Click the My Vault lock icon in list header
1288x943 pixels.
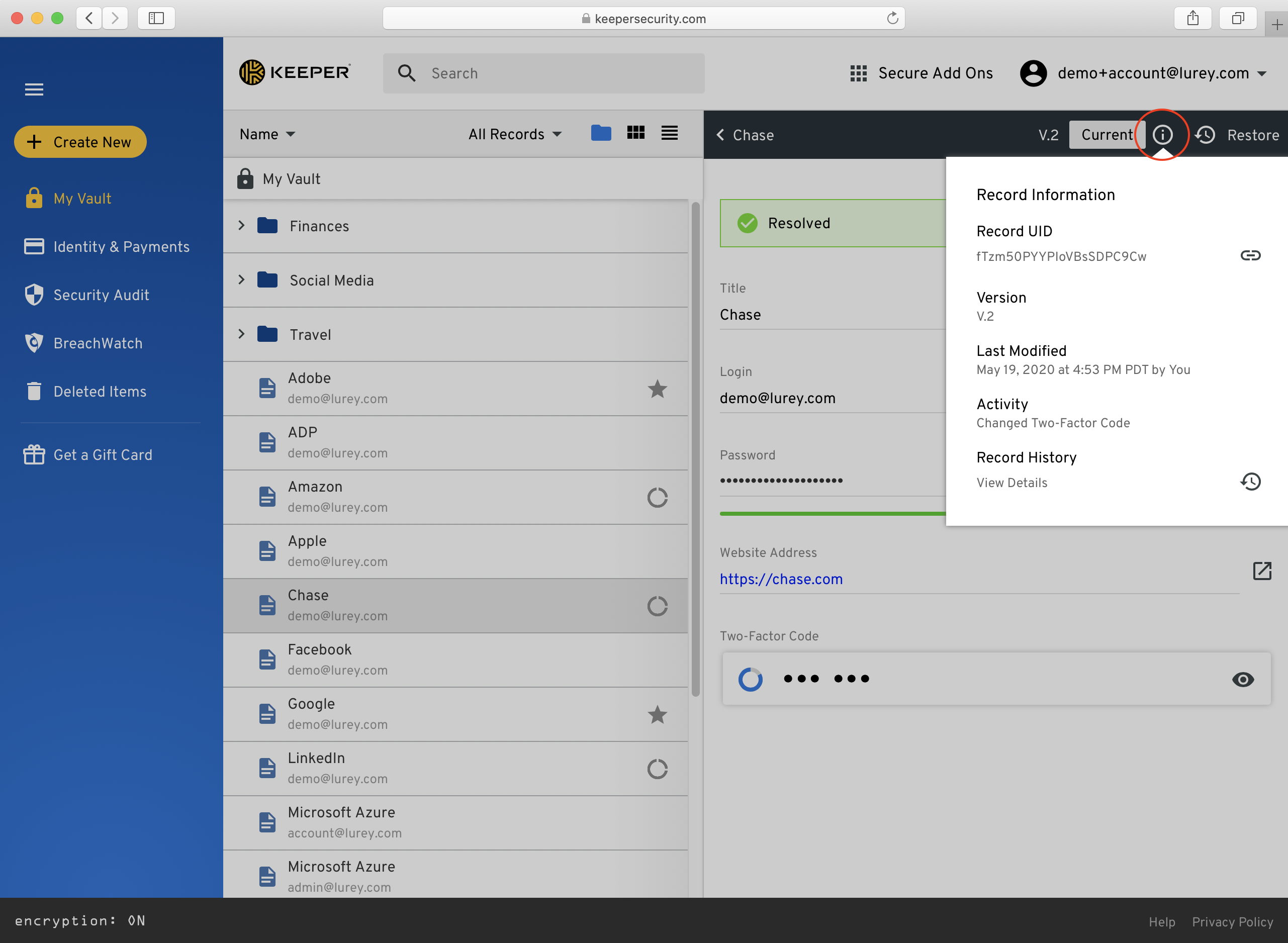[x=245, y=178]
